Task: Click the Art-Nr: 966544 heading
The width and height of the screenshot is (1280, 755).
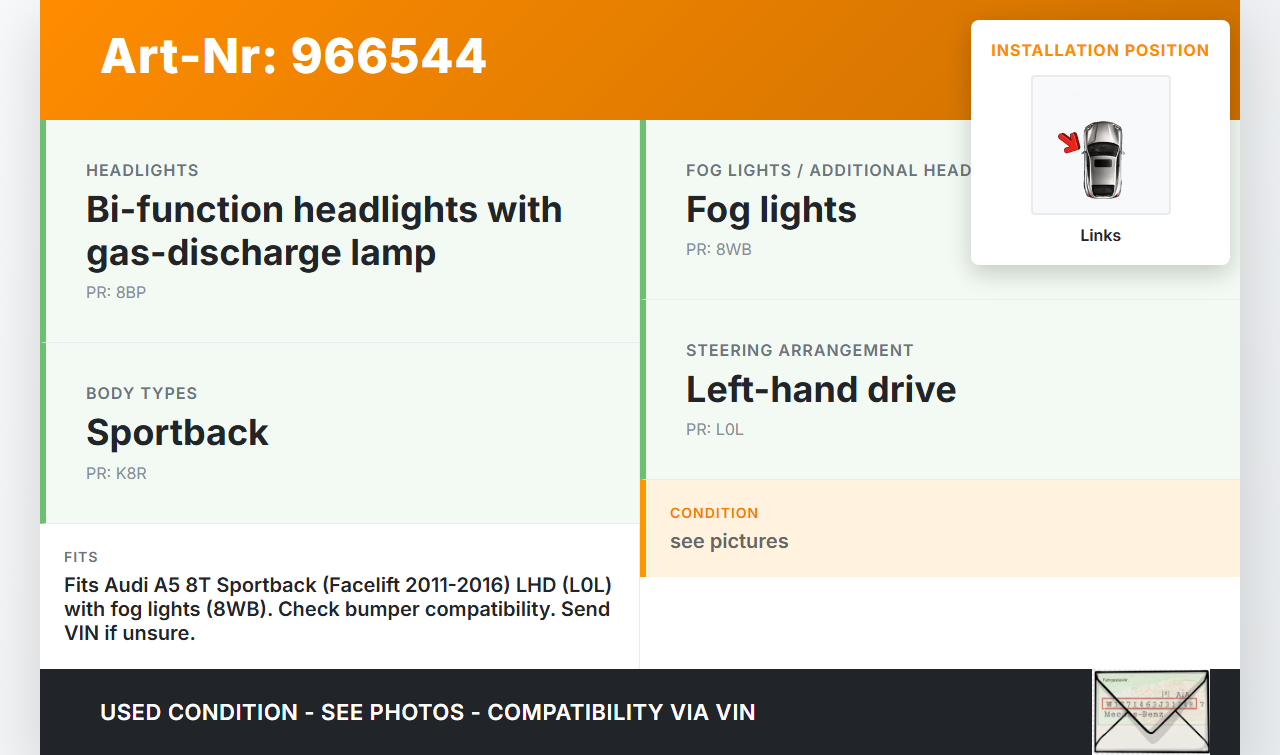Action: click(293, 56)
